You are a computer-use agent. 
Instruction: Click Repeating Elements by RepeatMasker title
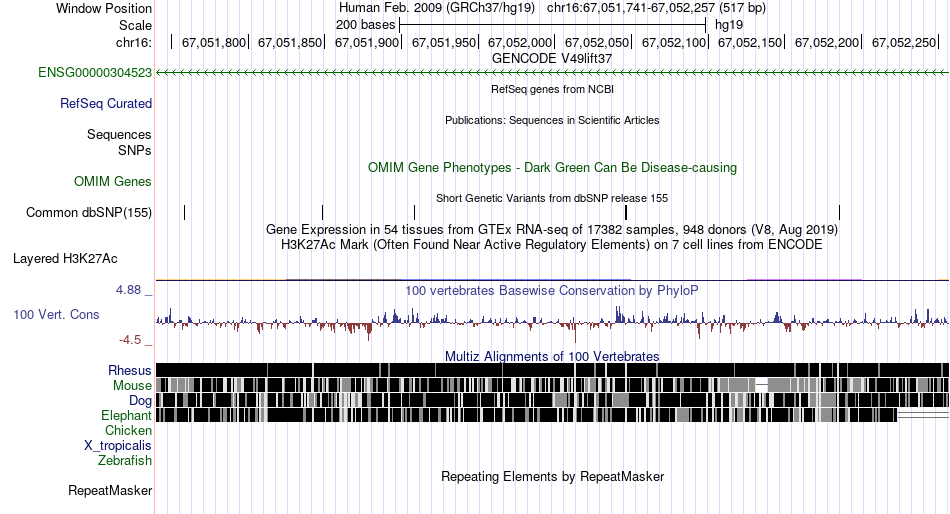click(x=553, y=476)
